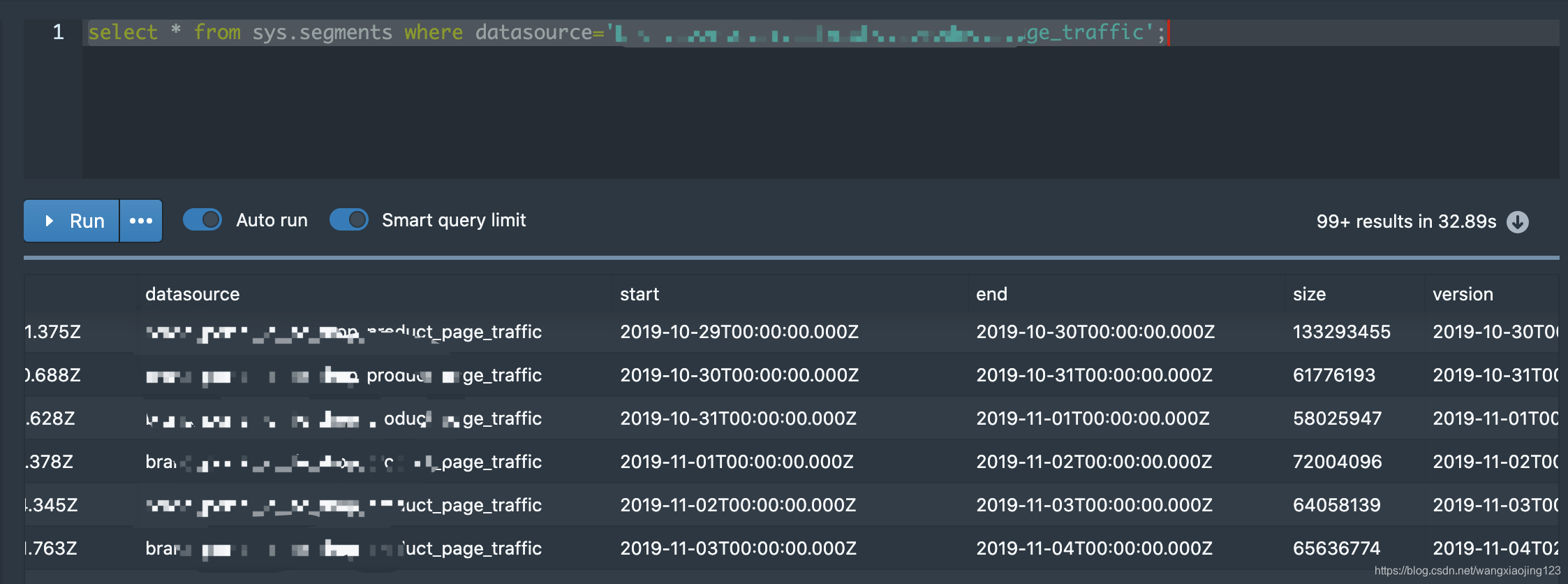1568x584 pixels.
Task: Sort by the size column header
Action: pos(1309,294)
